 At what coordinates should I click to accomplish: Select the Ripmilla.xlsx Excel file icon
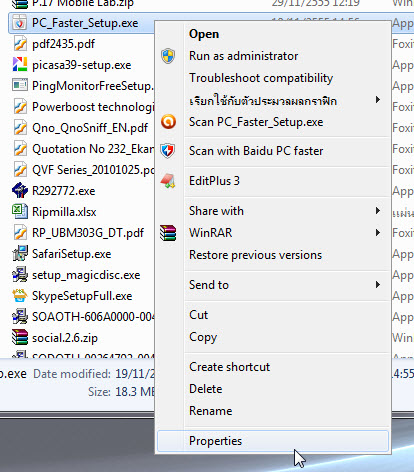[x=20, y=211]
